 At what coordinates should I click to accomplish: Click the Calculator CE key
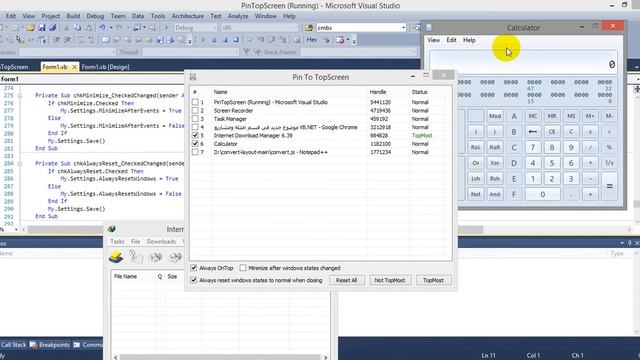[552, 131]
